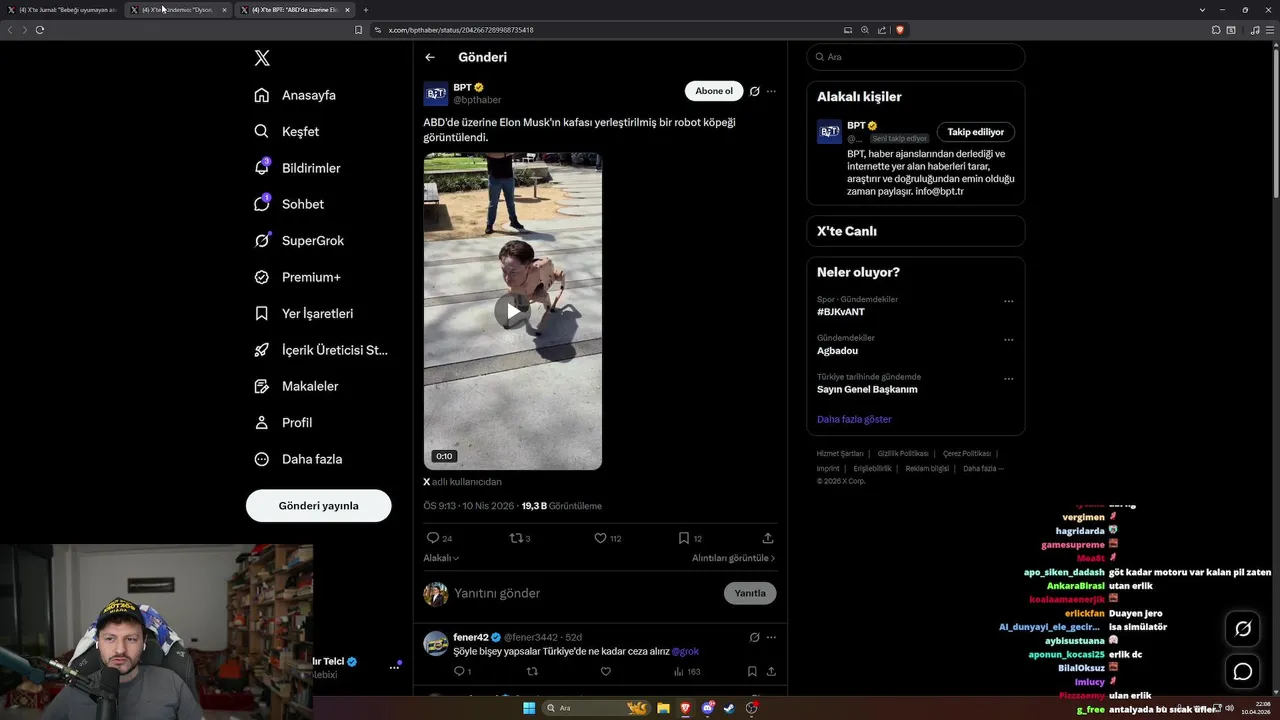Go back with the Gönderi arrow
The image size is (1280, 720).
click(430, 57)
